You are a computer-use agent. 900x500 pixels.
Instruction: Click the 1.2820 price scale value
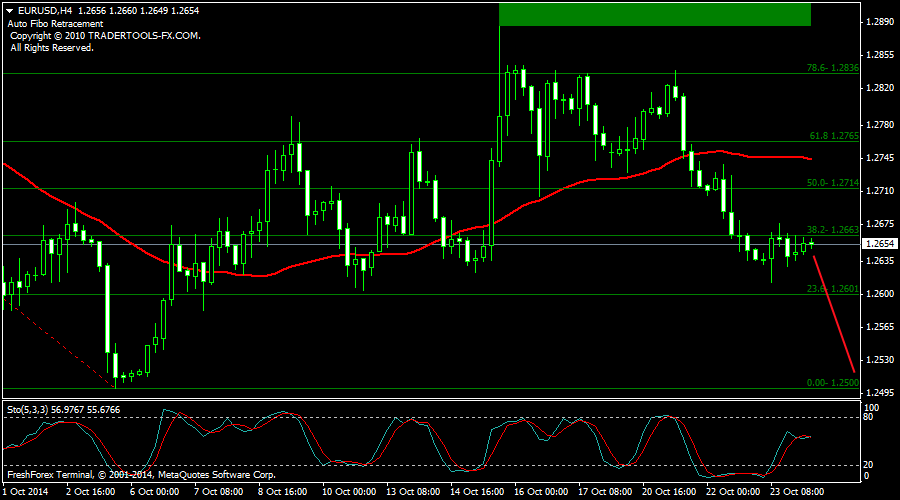click(880, 88)
